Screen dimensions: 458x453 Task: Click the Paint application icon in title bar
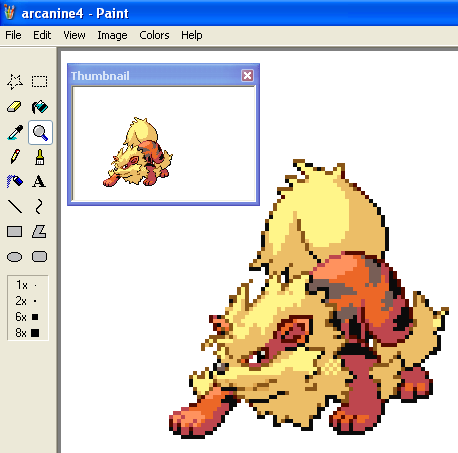pyautogui.click(x=10, y=13)
